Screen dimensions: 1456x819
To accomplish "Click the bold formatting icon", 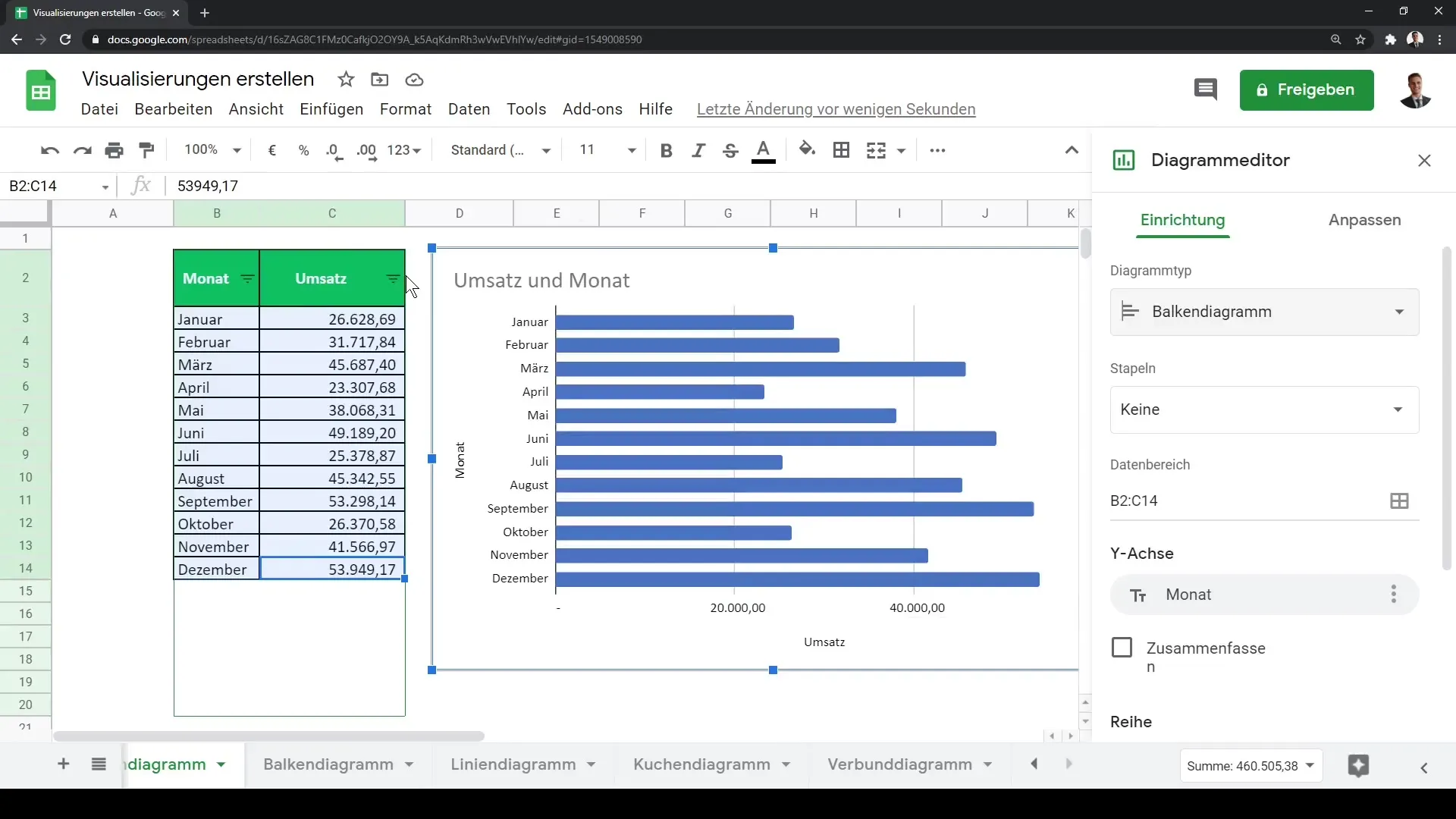I will (666, 150).
